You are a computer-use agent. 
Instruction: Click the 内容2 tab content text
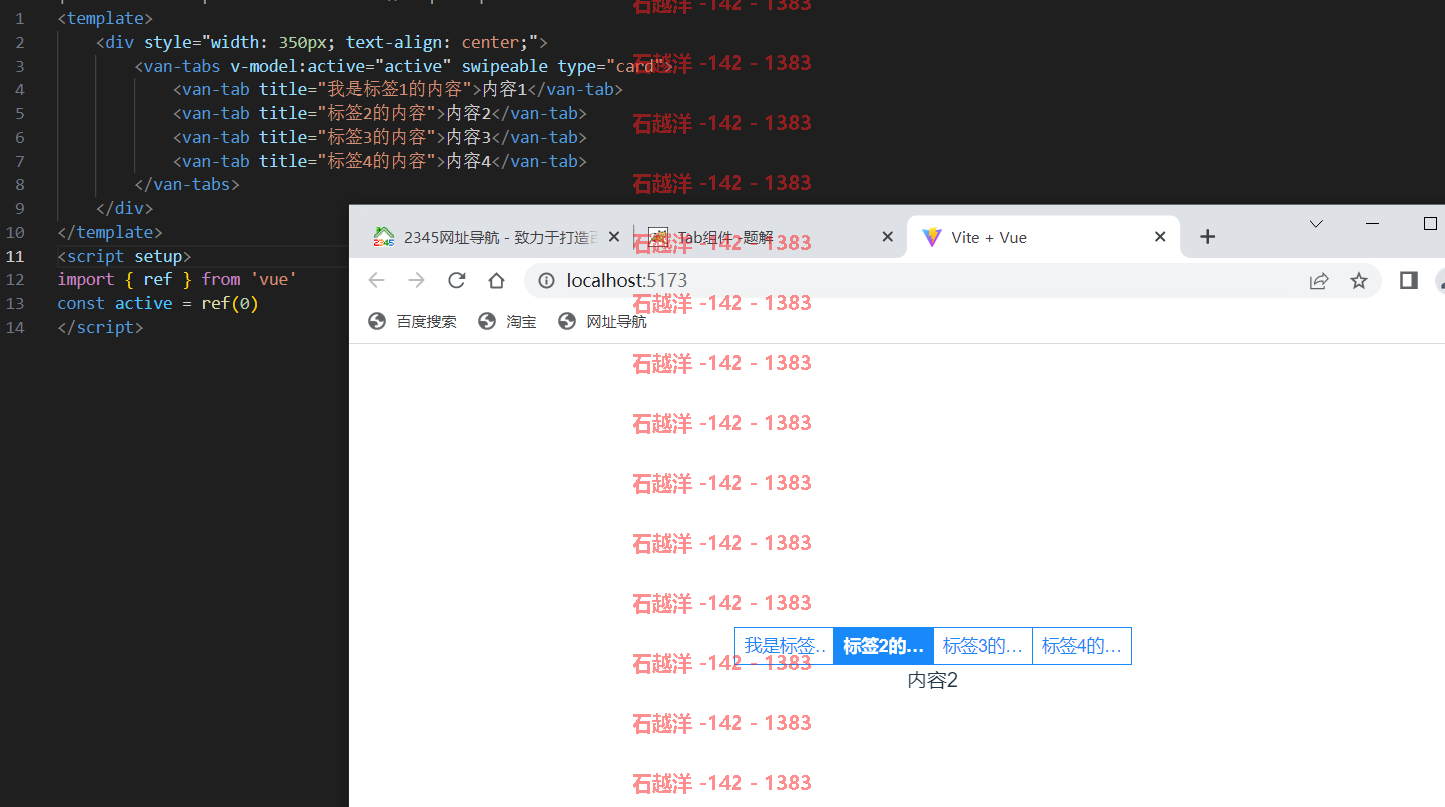click(933, 680)
